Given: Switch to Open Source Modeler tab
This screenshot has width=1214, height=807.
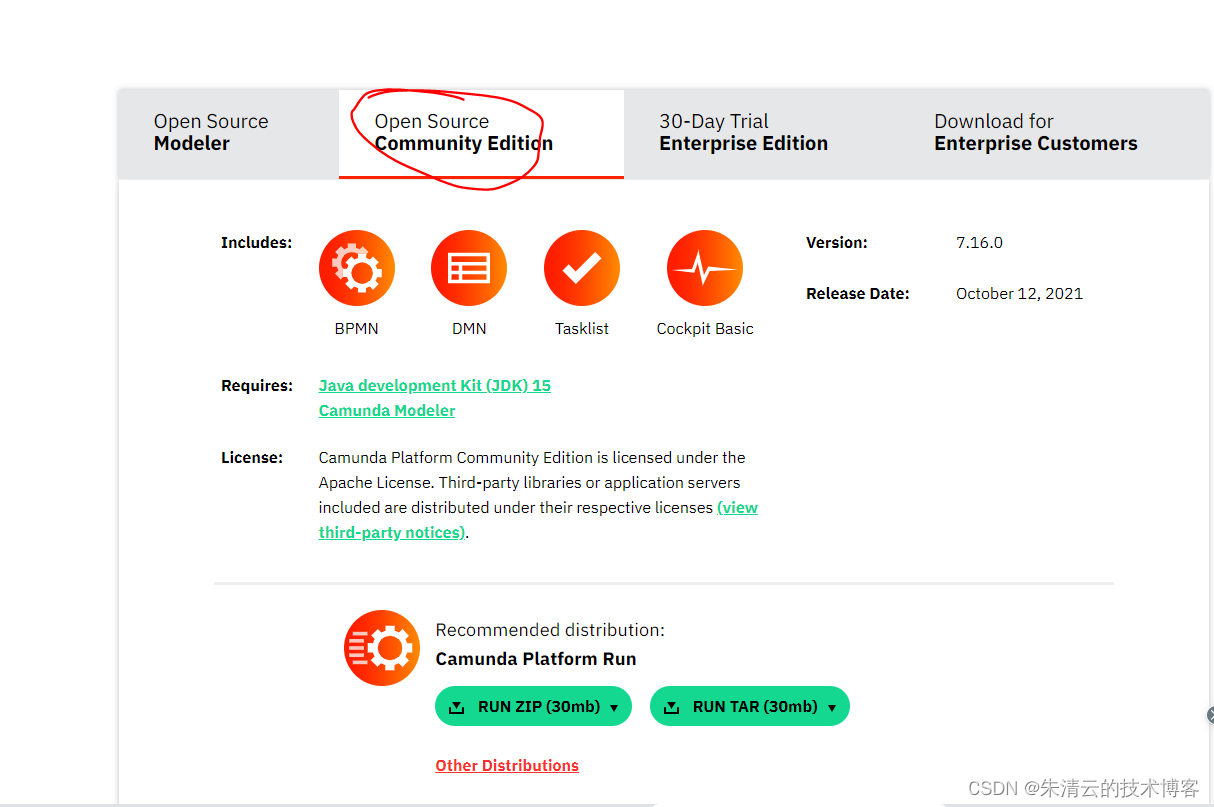Looking at the screenshot, I should (228, 133).
